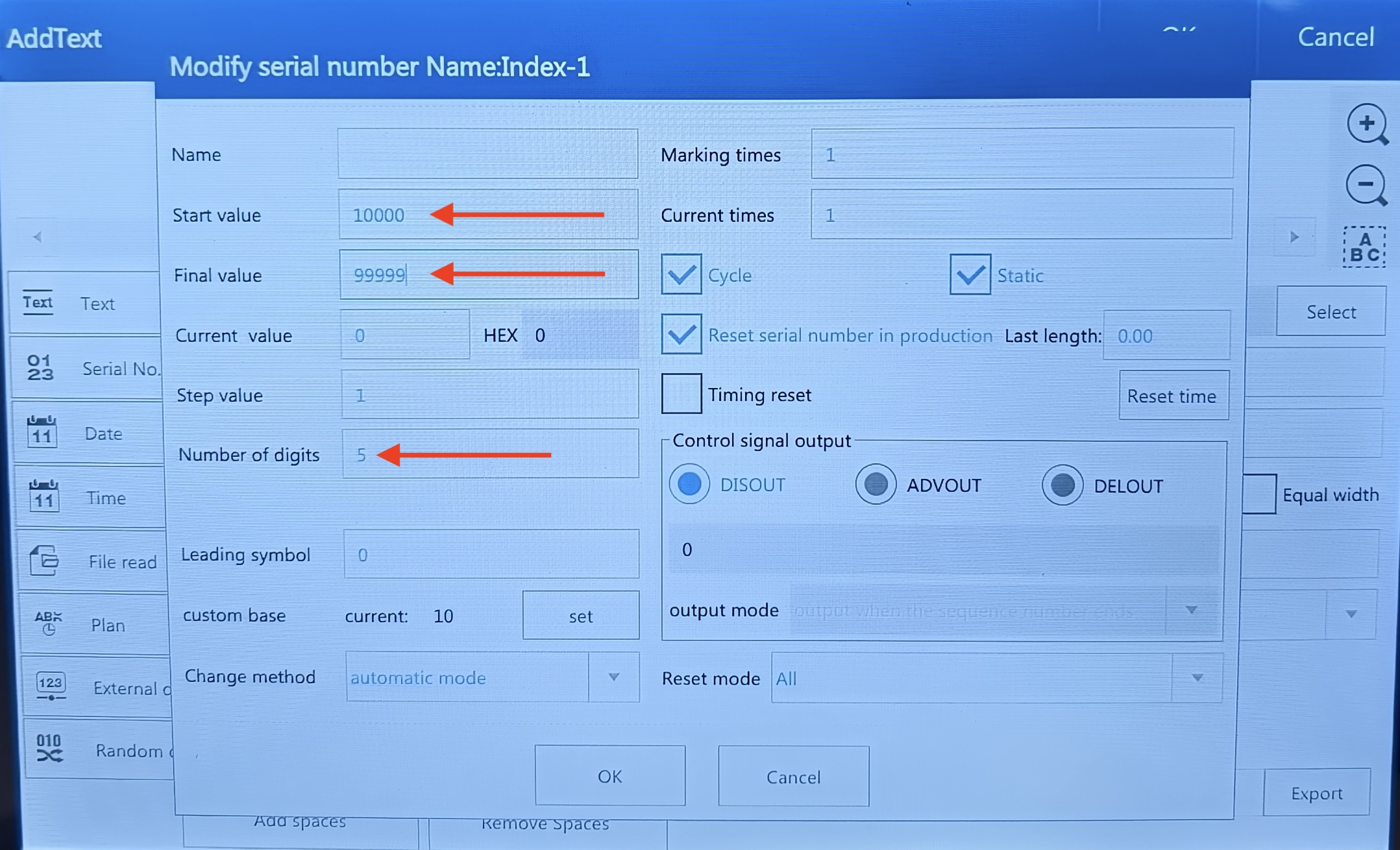The image size is (1400, 850).
Task: Click the Step value input field
Action: point(490,395)
